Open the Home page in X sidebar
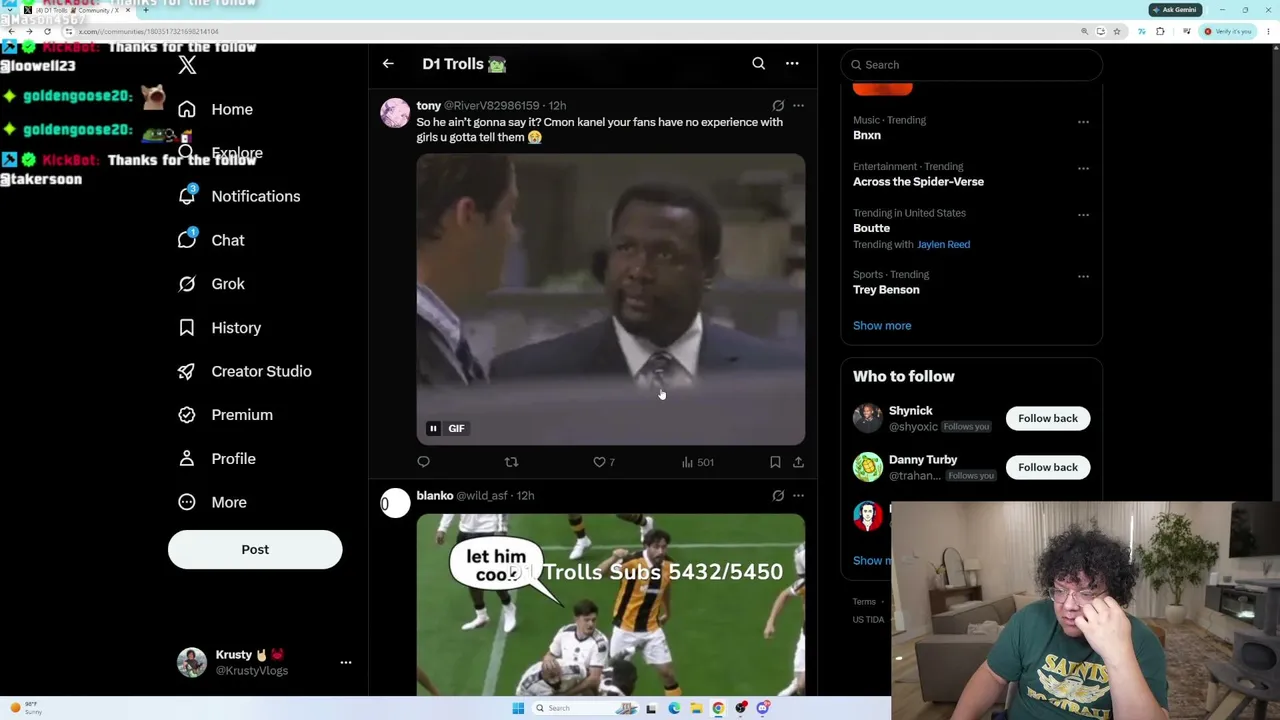The image size is (1280, 720). [x=215, y=109]
